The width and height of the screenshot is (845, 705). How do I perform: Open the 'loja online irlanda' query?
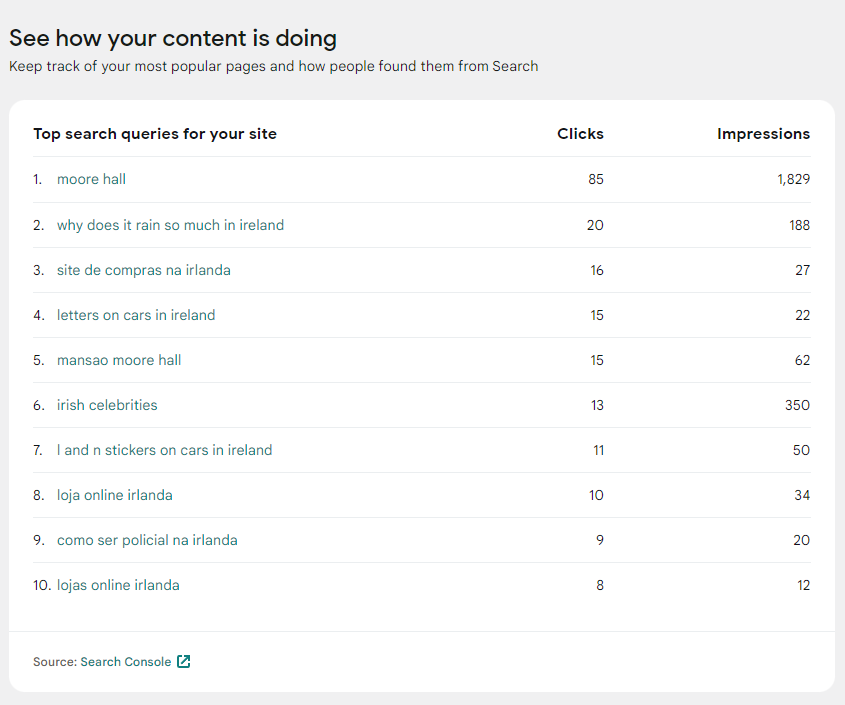click(x=115, y=495)
